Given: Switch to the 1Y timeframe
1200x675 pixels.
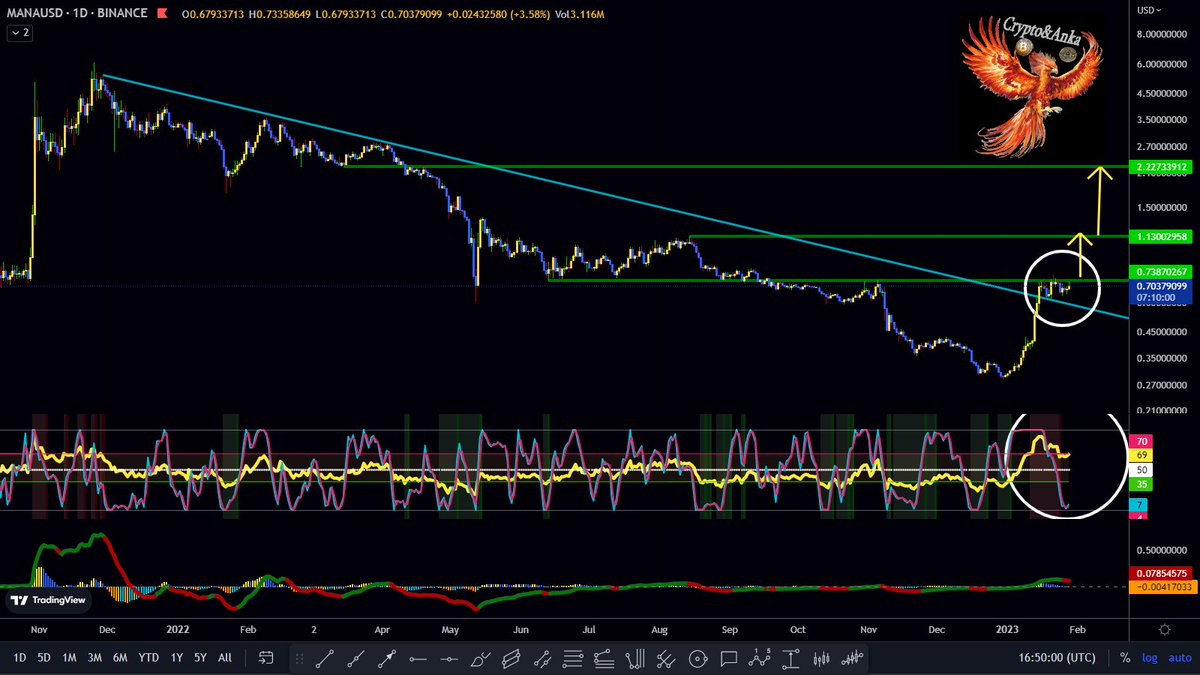Looking at the screenshot, I should coord(177,659).
